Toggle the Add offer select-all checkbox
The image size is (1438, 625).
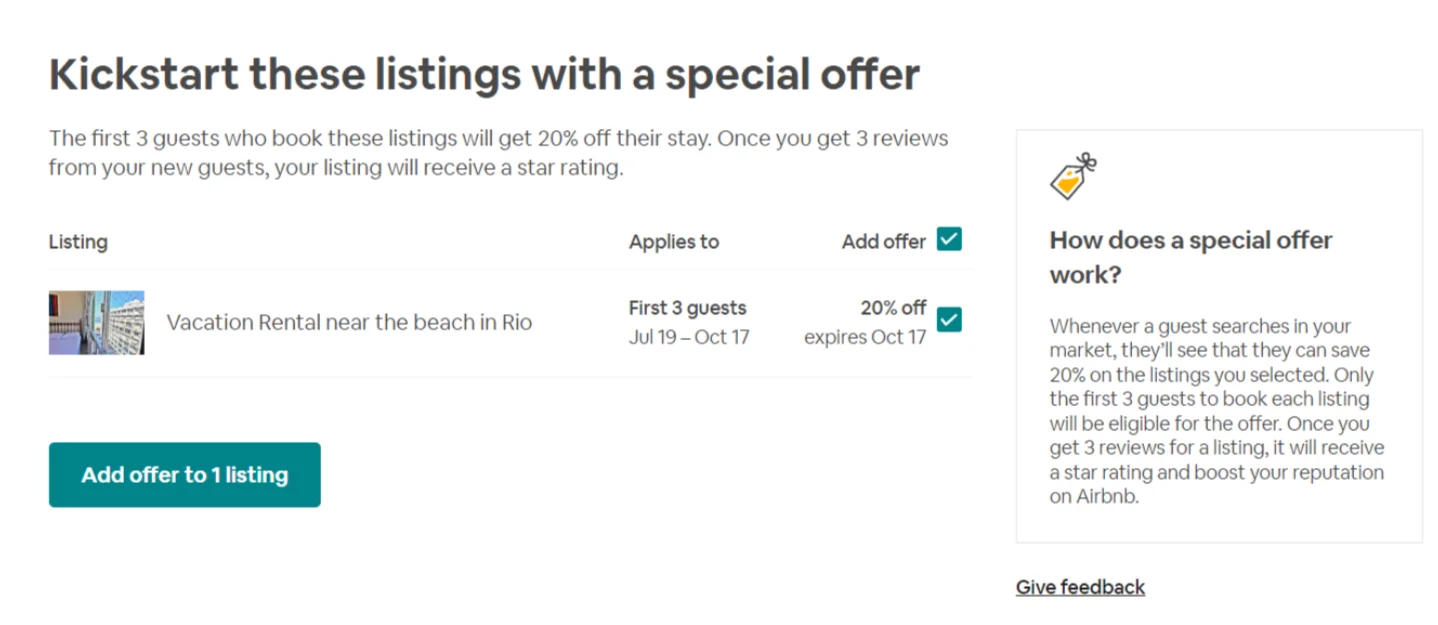click(949, 240)
